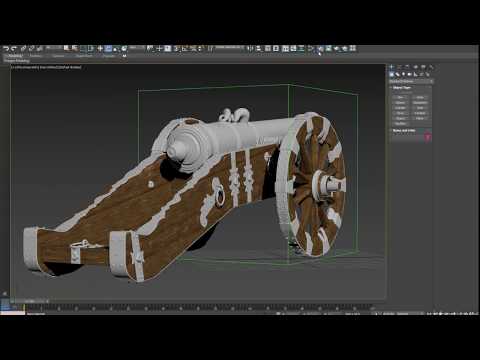Open the Selection Filter dropdown

(54, 49)
